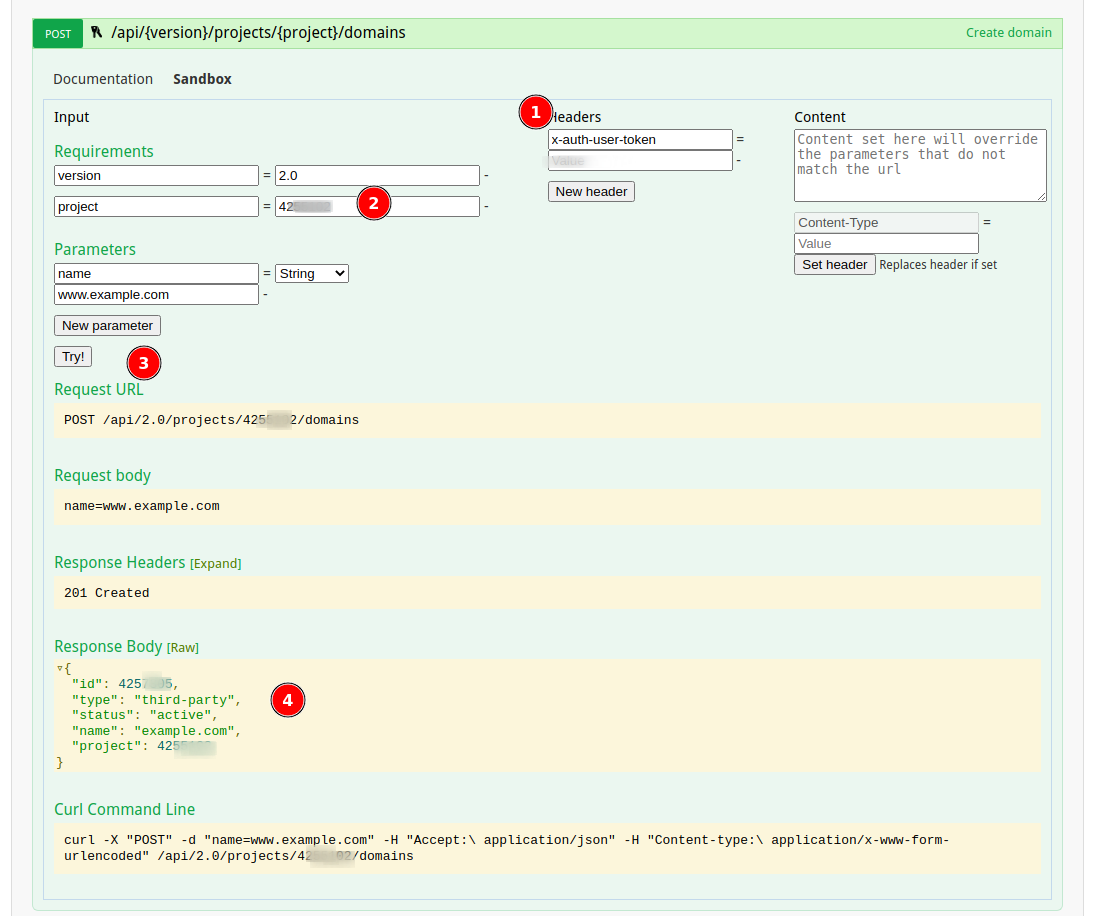Focus the www.example.com parameter value field
Viewport: 1093px width, 916px height.
point(156,294)
